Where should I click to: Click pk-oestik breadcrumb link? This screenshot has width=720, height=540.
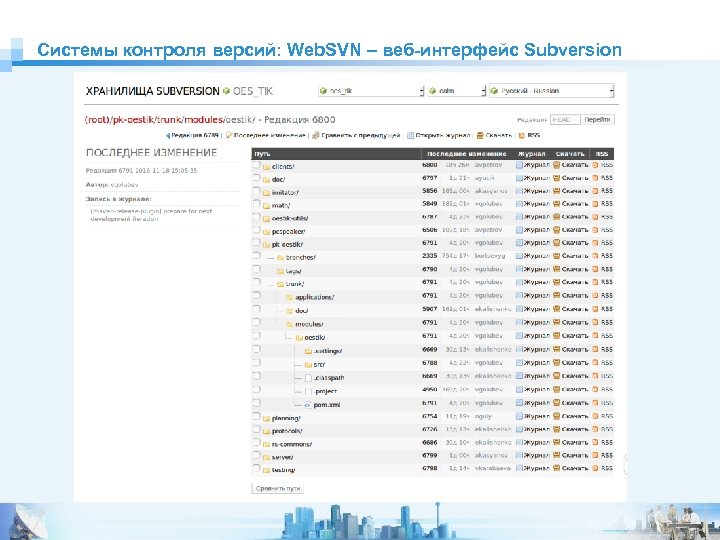pyautogui.click(x=133, y=120)
